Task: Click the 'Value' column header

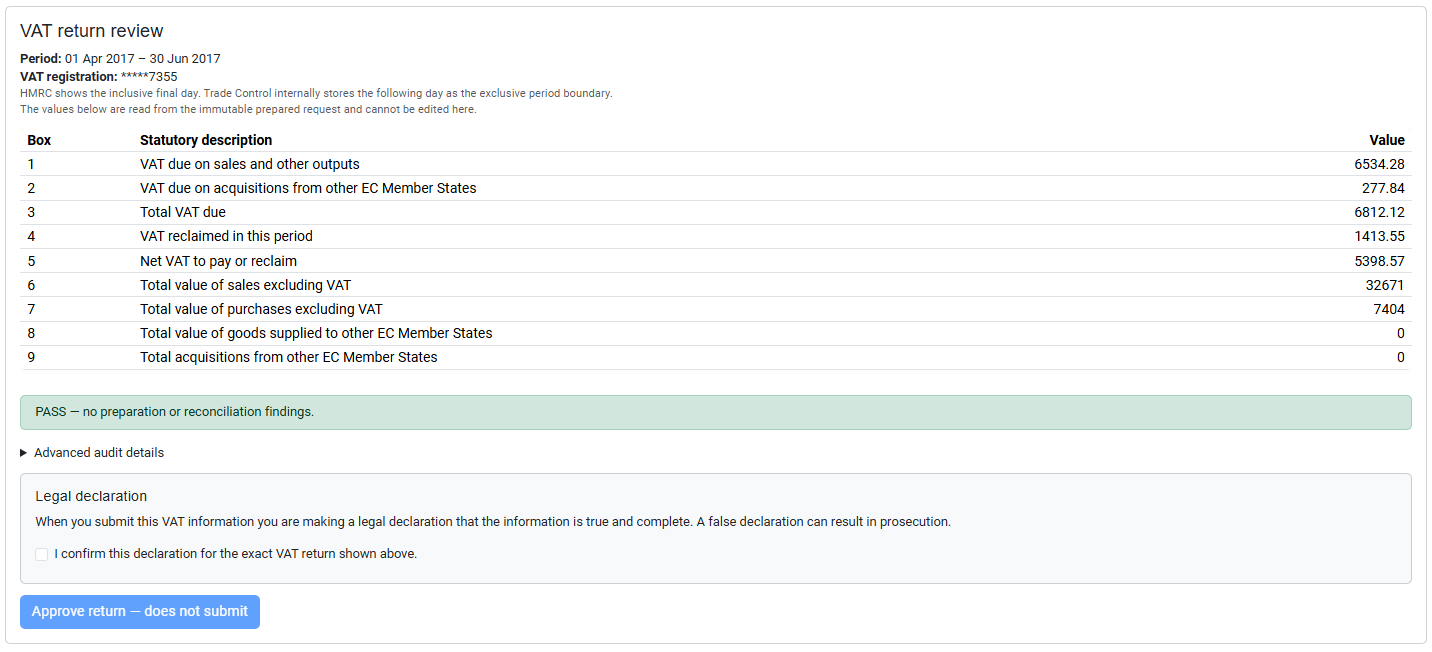Action: [1387, 140]
